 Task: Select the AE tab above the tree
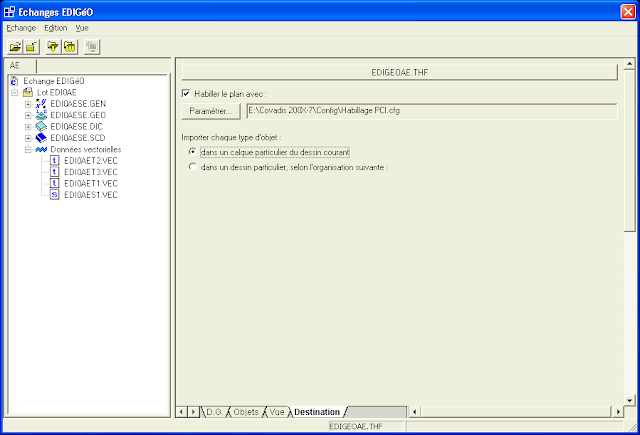[15, 66]
